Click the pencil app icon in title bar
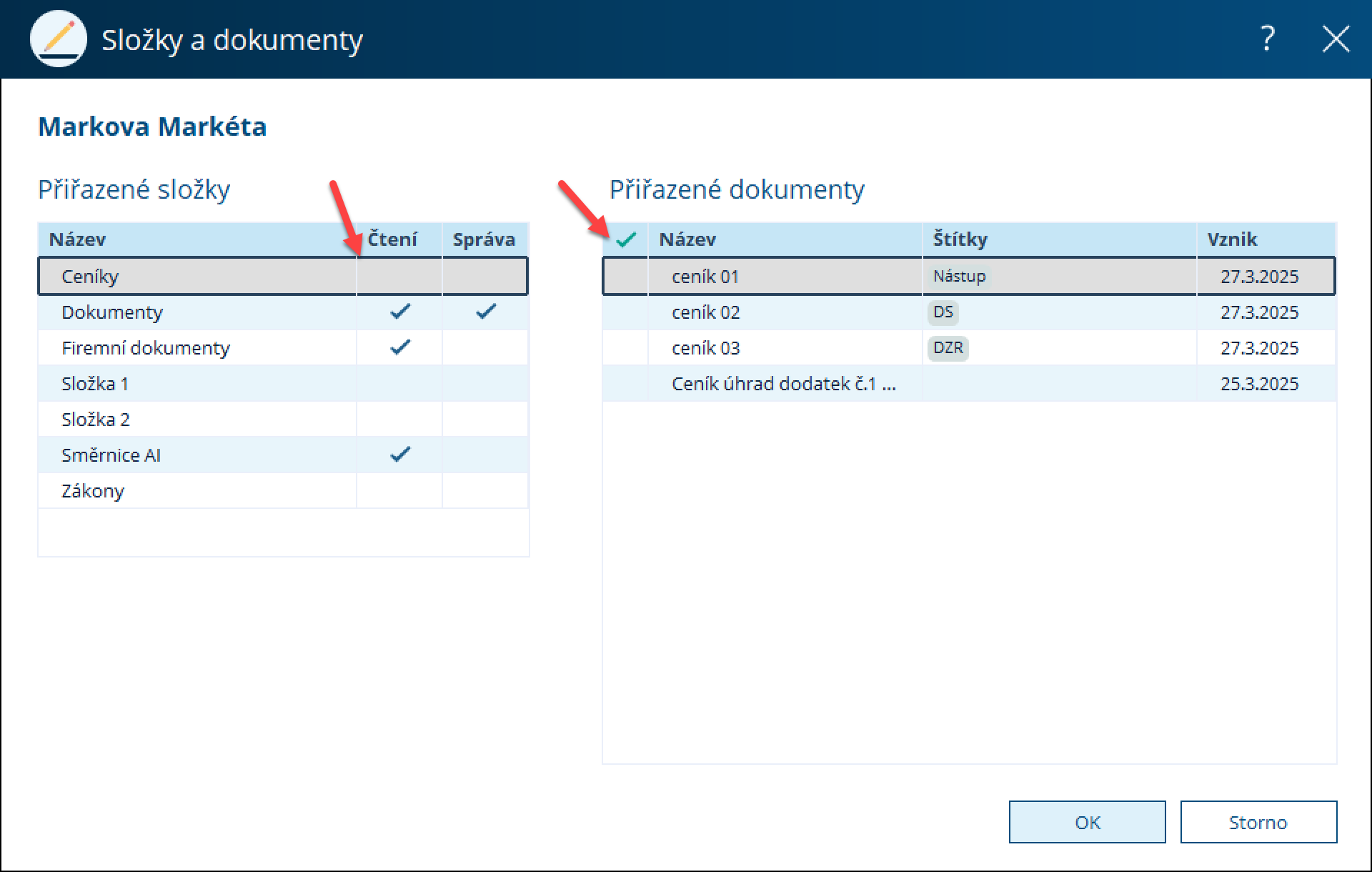The image size is (1372, 872). (58, 39)
